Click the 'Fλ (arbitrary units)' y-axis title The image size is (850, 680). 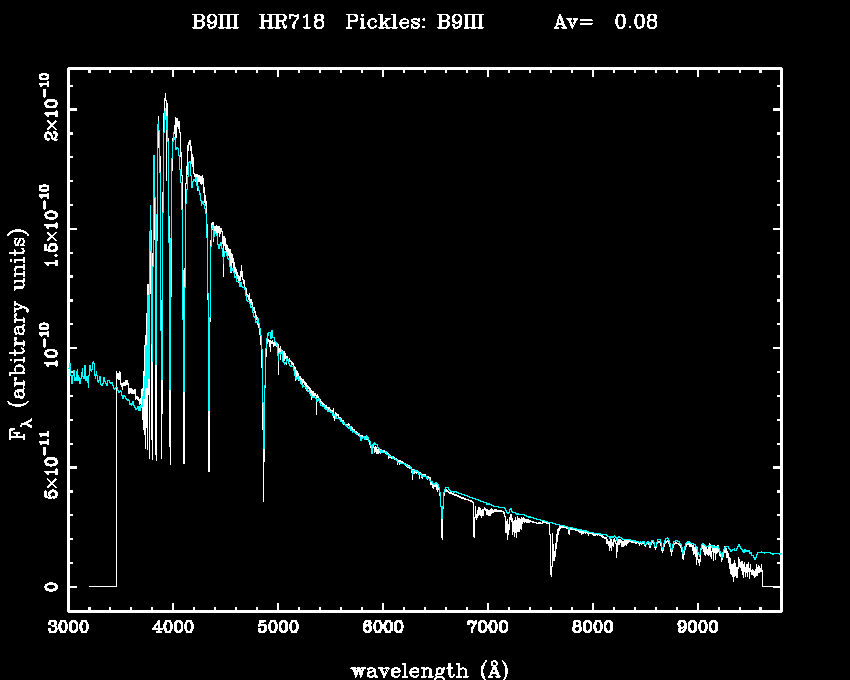19,336
